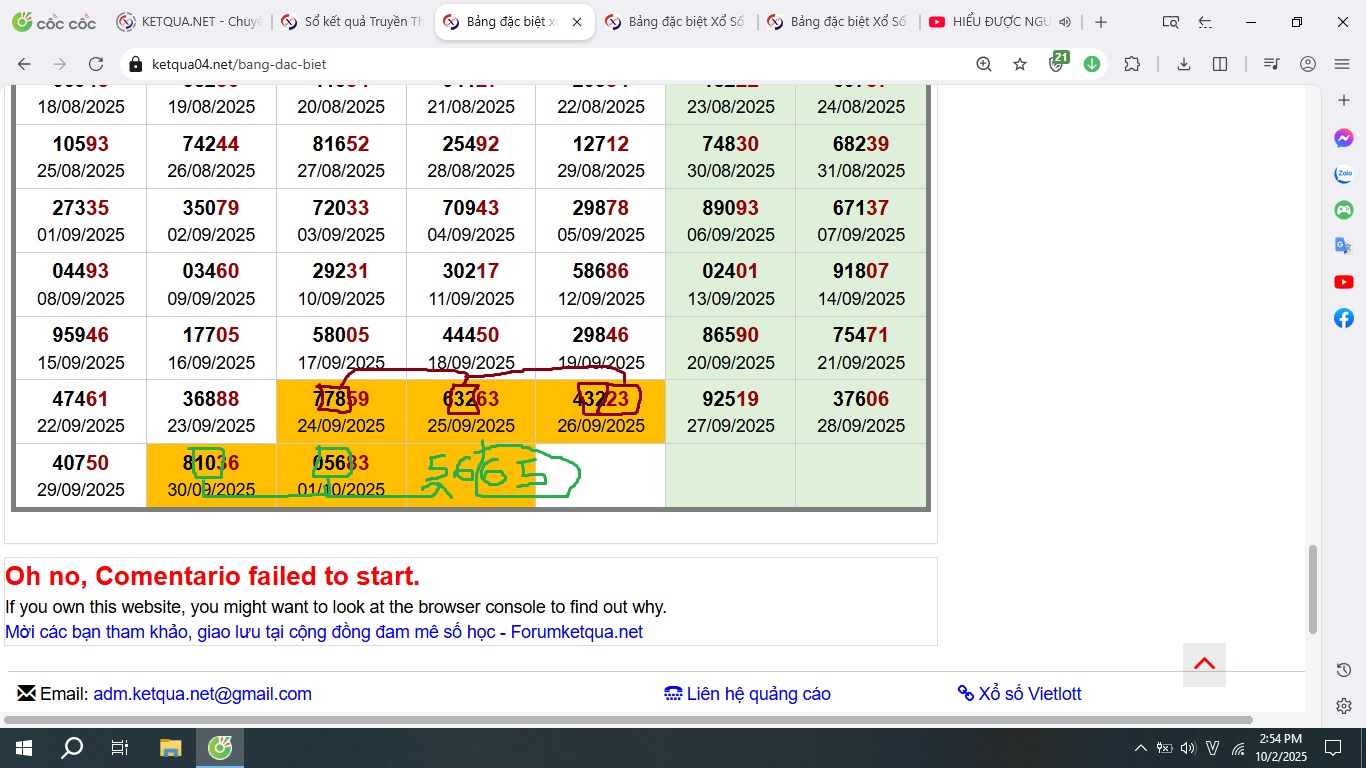The image size is (1366, 768).
Task: Open the green gamepad games icon
Action: coord(1344,210)
